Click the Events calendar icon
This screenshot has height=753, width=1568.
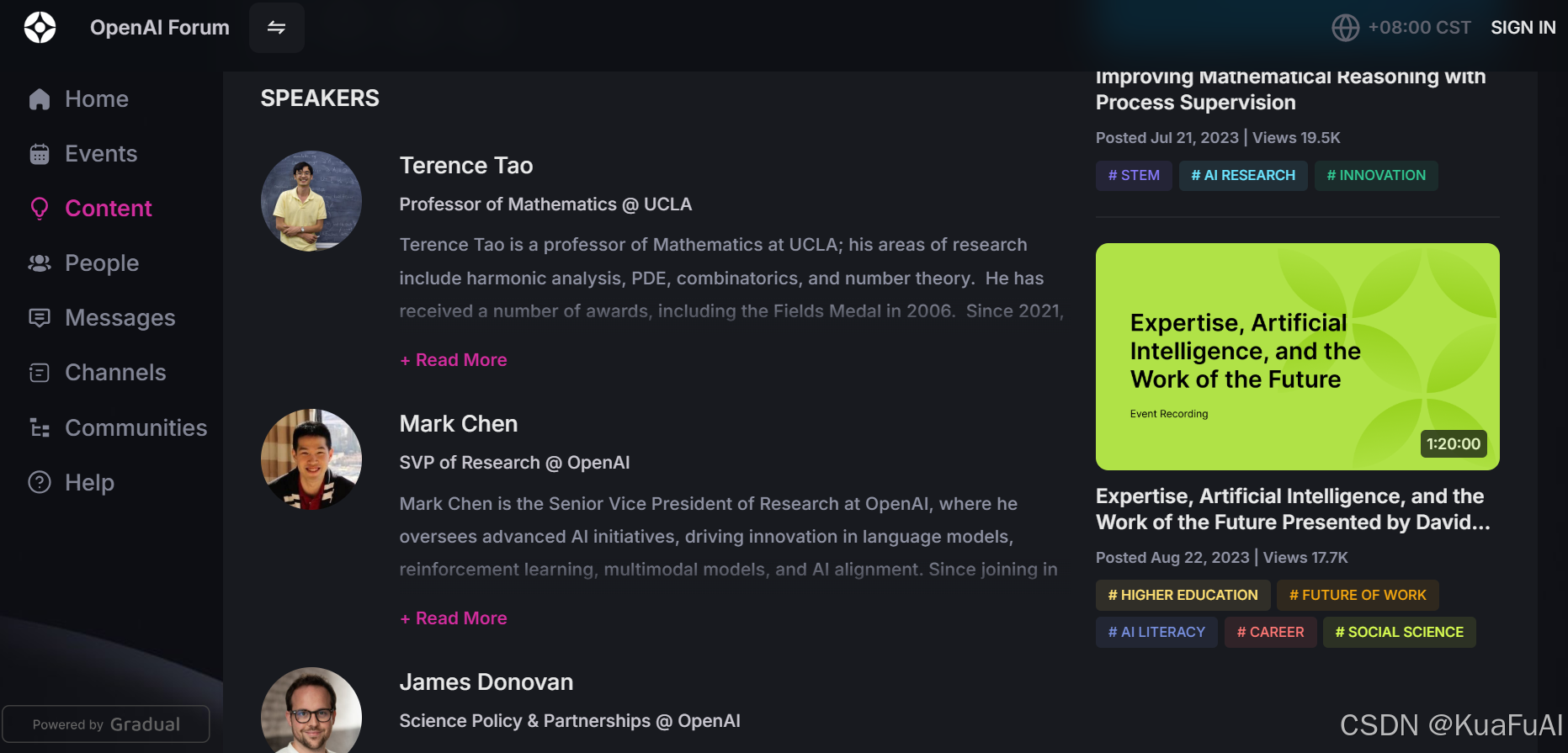pyautogui.click(x=40, y=154)
